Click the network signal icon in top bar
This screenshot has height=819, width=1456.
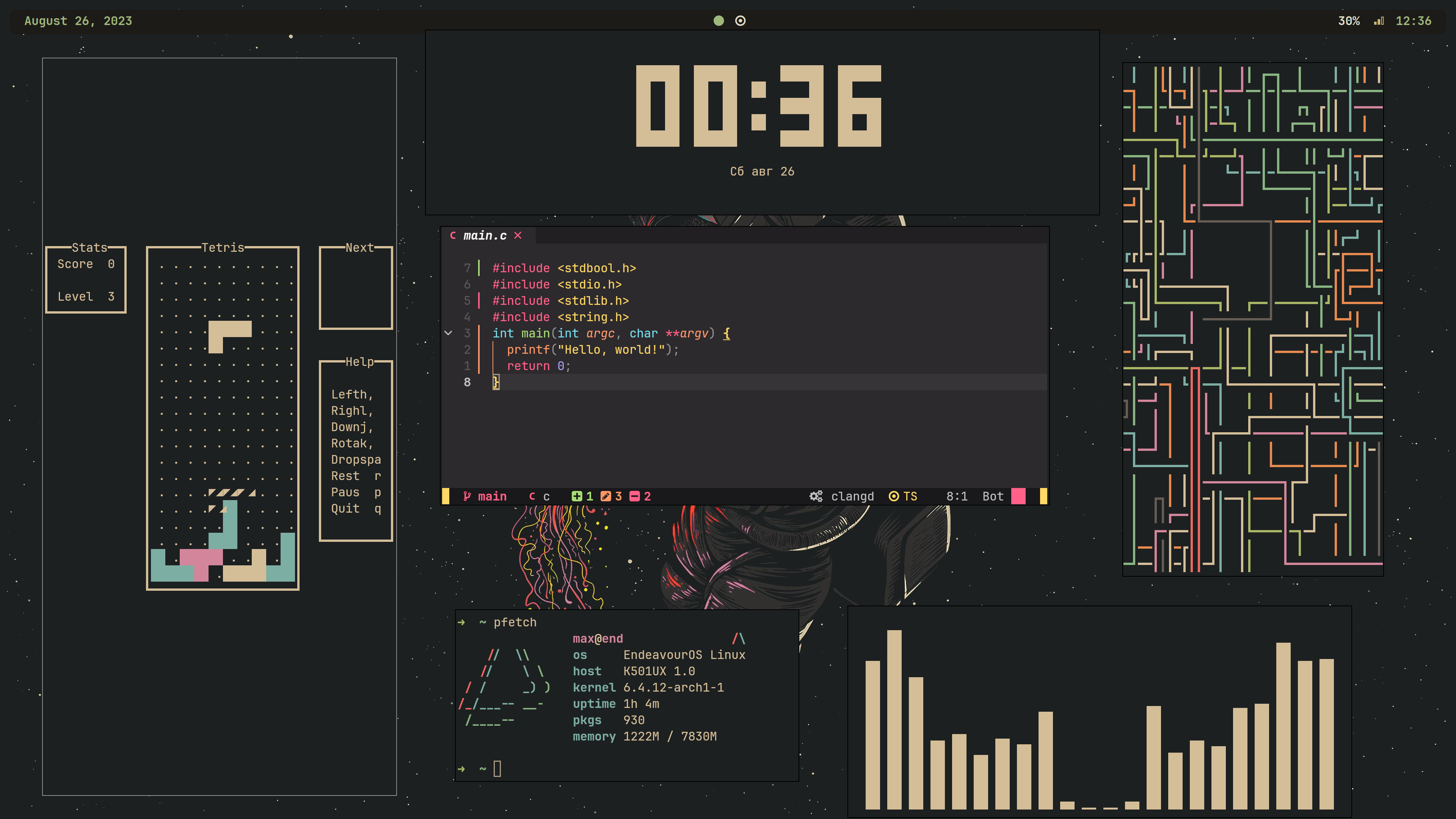(x=1379, y=21)
